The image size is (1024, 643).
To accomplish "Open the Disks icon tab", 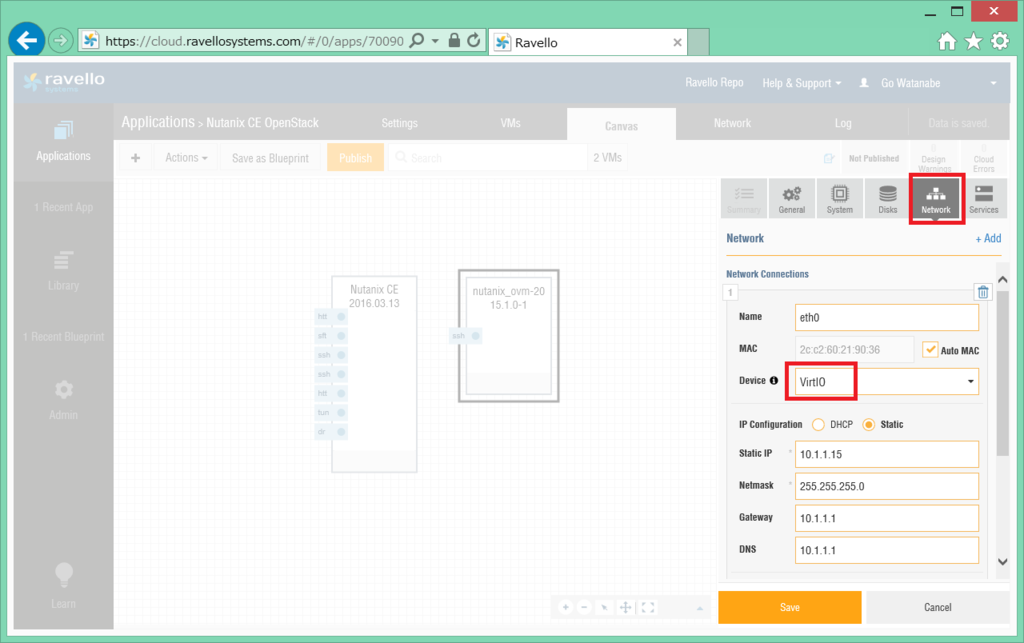I will tap(888, 198).
